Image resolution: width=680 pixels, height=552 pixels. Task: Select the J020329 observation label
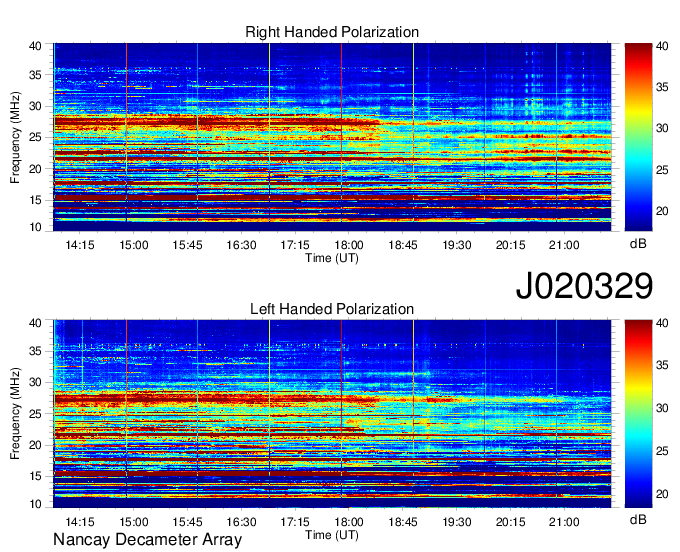[x=584, y=285]
